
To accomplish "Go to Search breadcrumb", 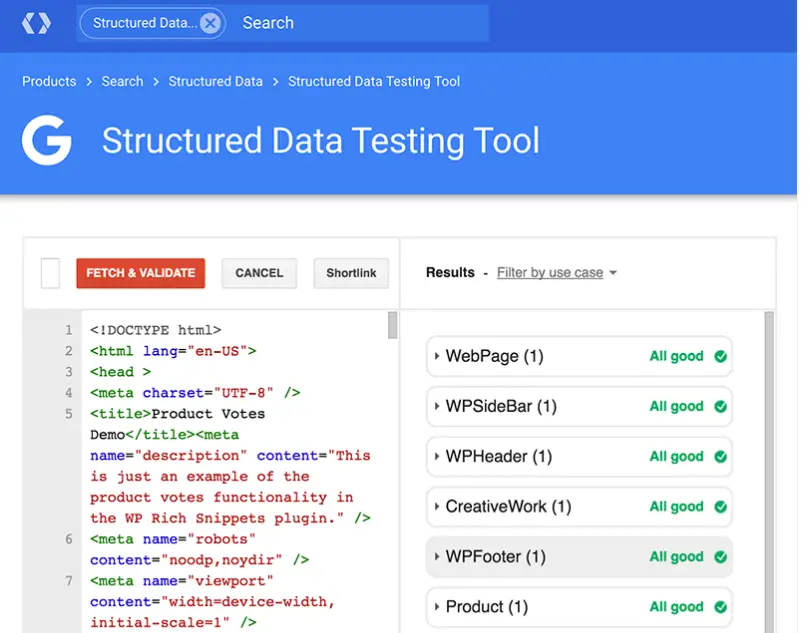I will coord(122,82).
